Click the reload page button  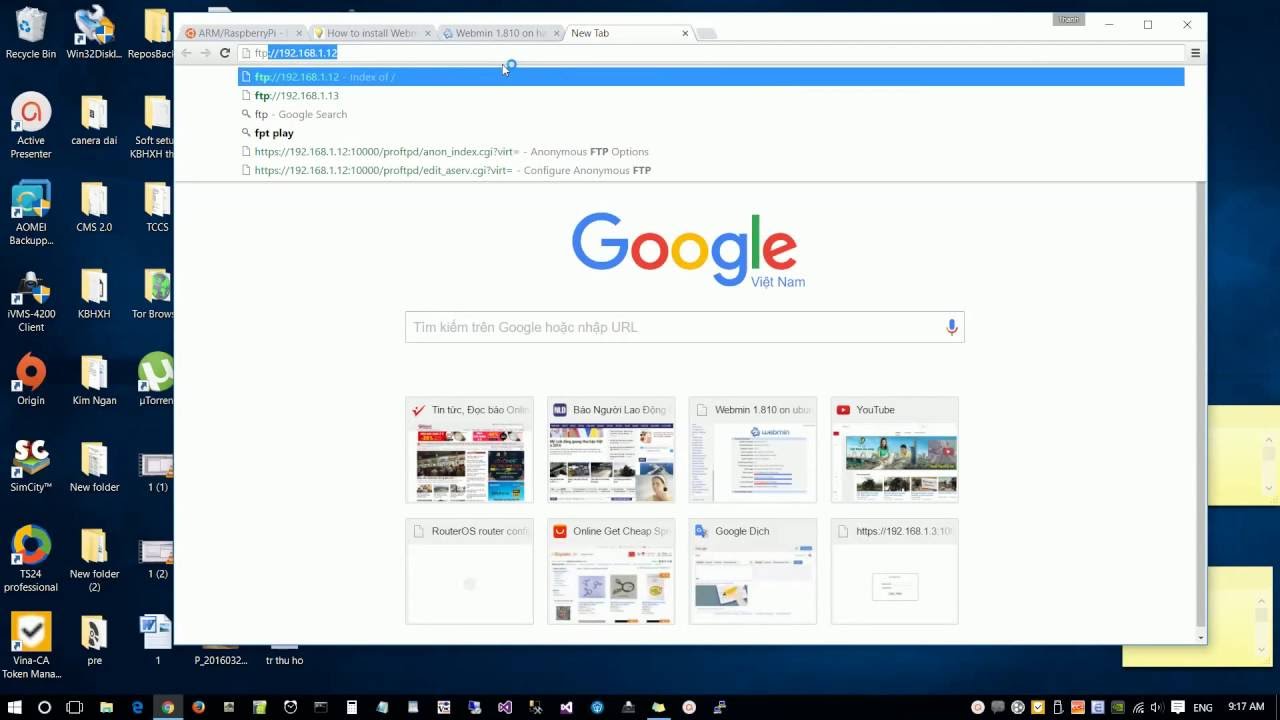coord(225,53)
